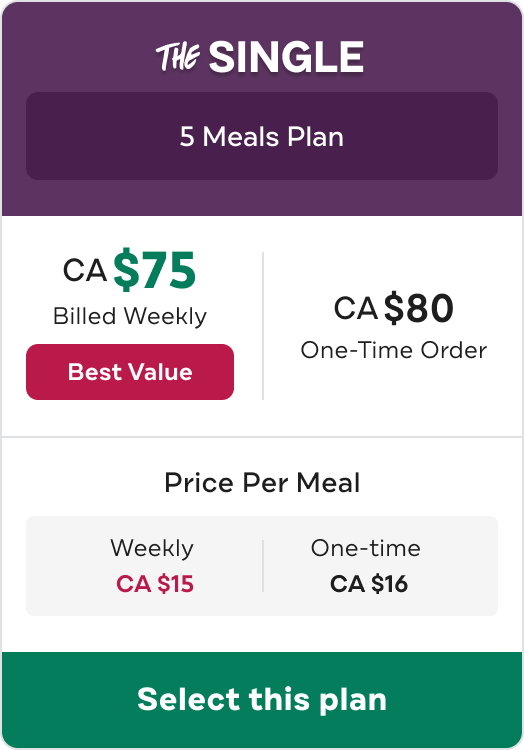Click the word SINGLE in header
This screenshot has width=524, height=750.
coord(286,57)
